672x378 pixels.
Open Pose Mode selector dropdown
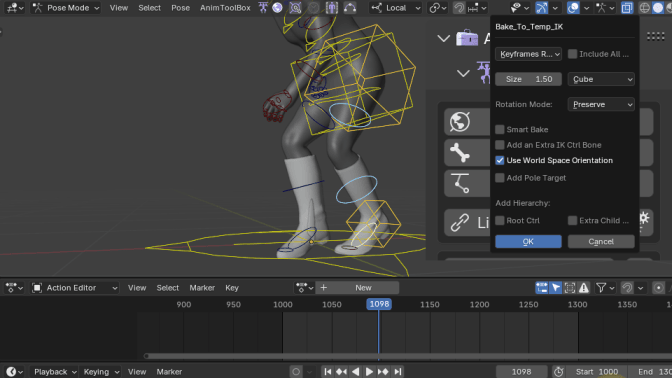tap(66, 8)
